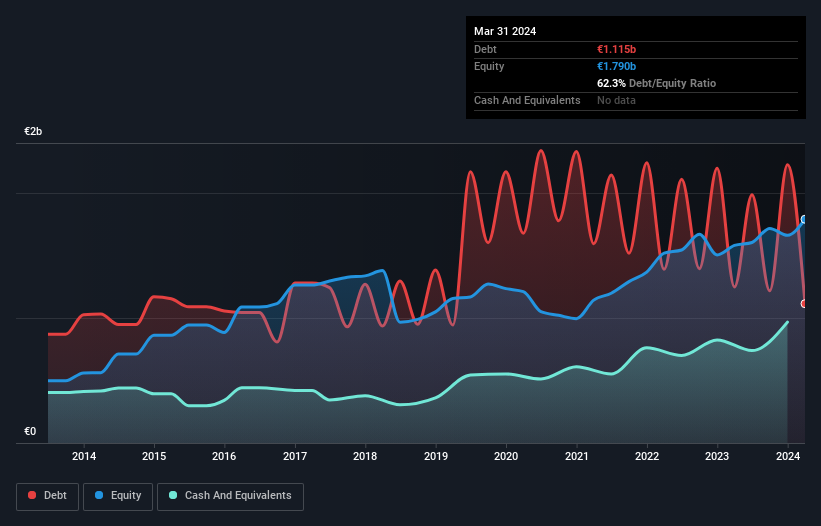Click the Debt row label in tooltip
821x526 pixels.
pos(485,49)
